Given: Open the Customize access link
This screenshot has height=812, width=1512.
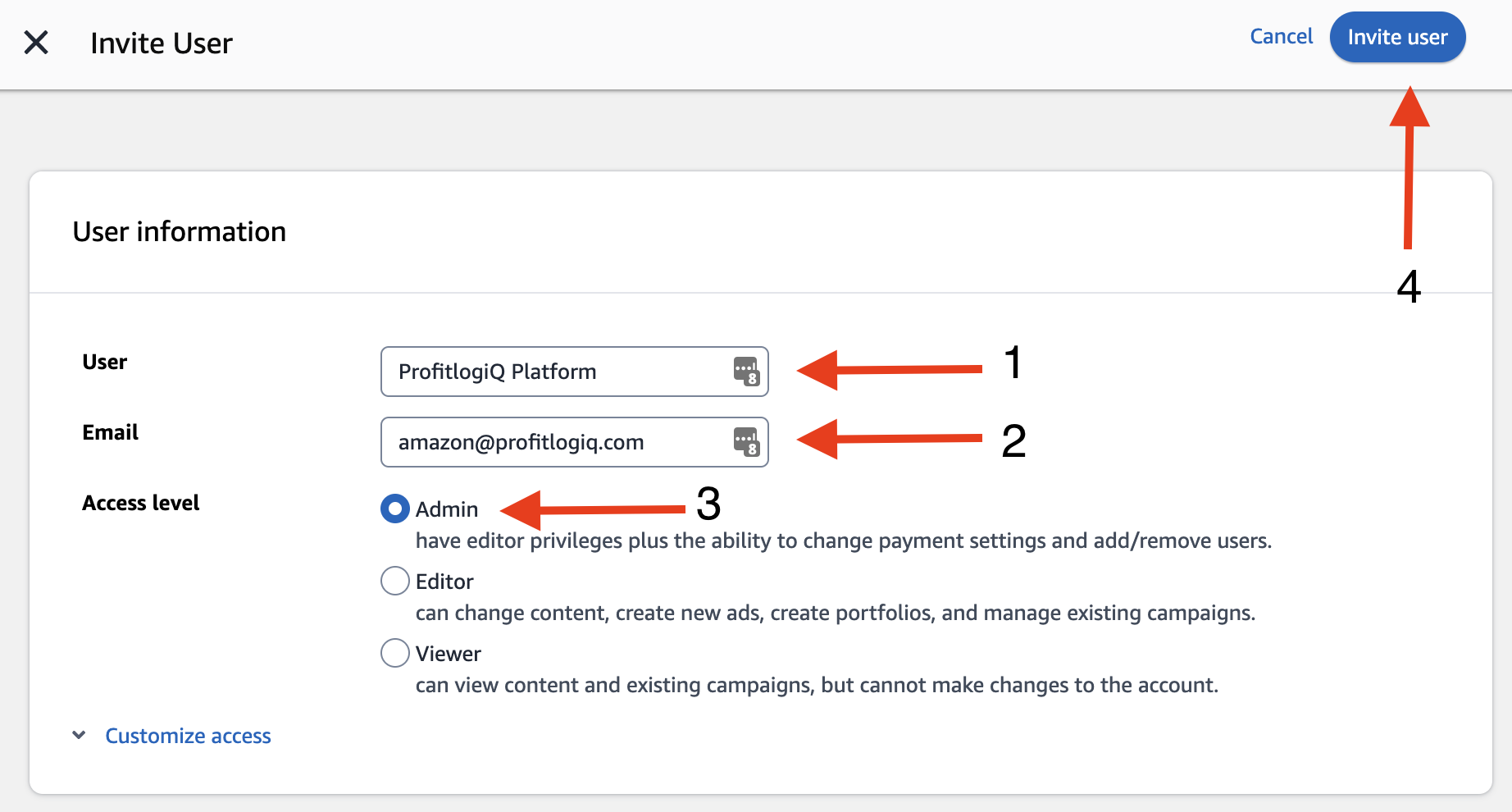Looking at the screenshot, I should (188, 736).
